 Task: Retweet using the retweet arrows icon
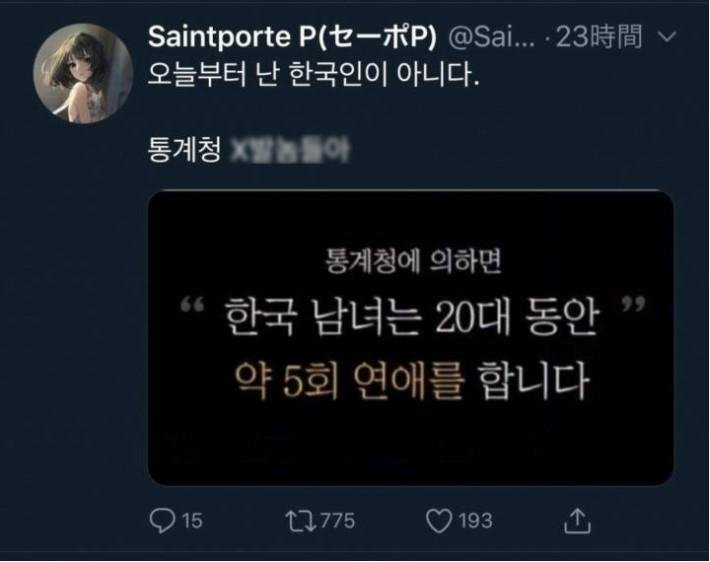point(300,521)
